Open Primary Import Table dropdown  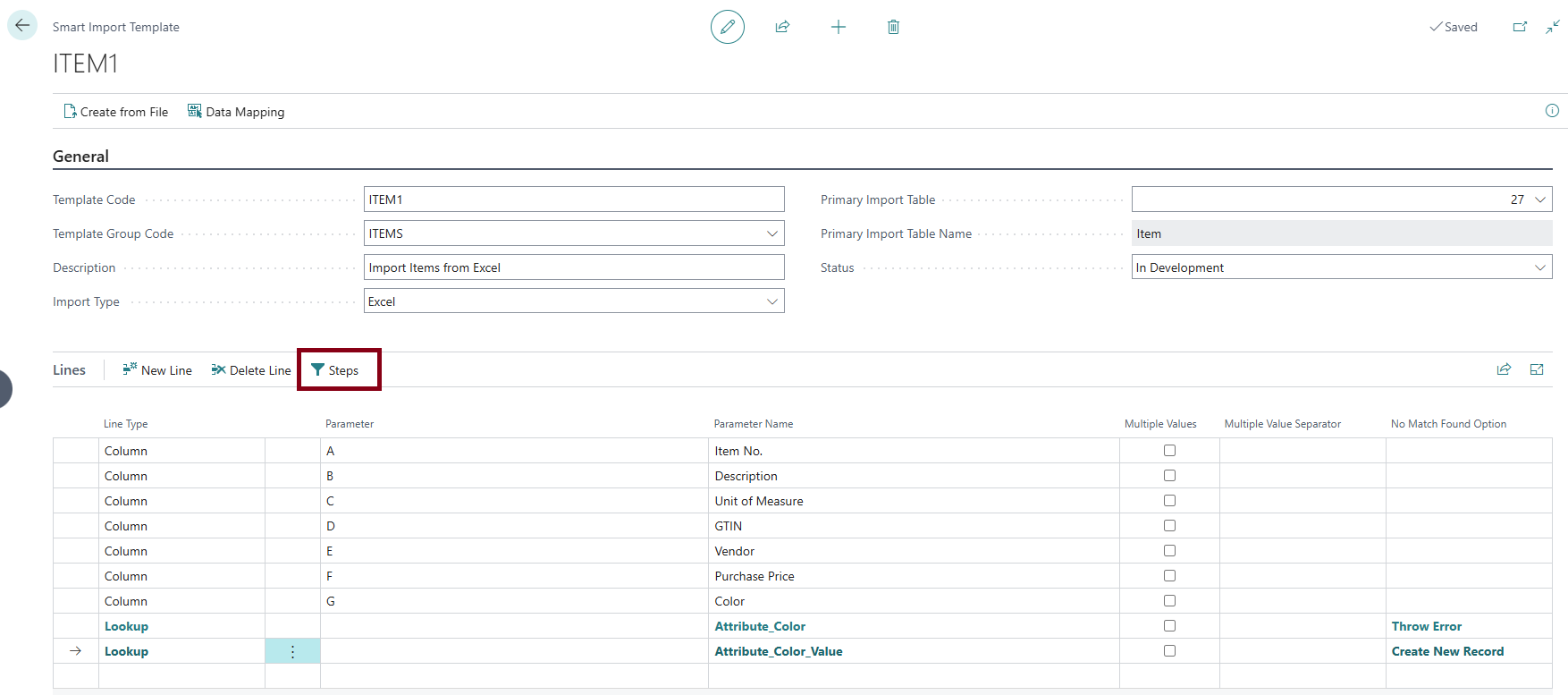coord(1540,199)
